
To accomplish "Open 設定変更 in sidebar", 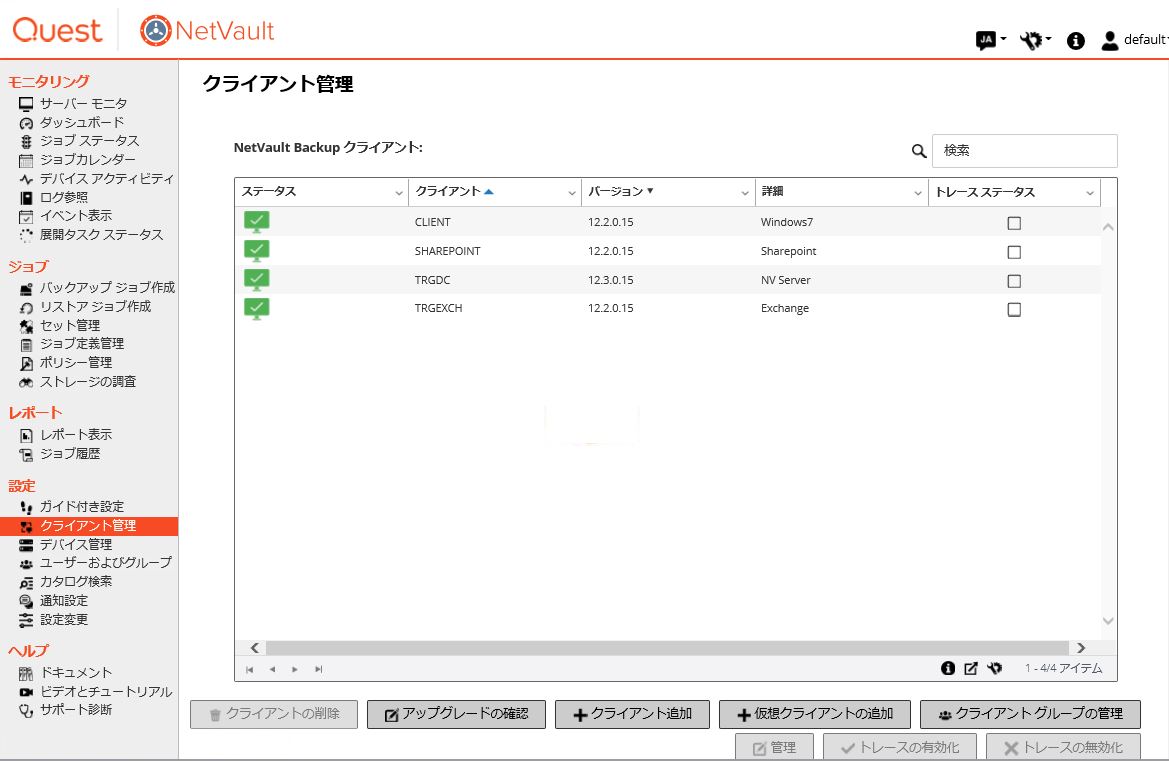I will pyautogui.click(x=64, y=619).
